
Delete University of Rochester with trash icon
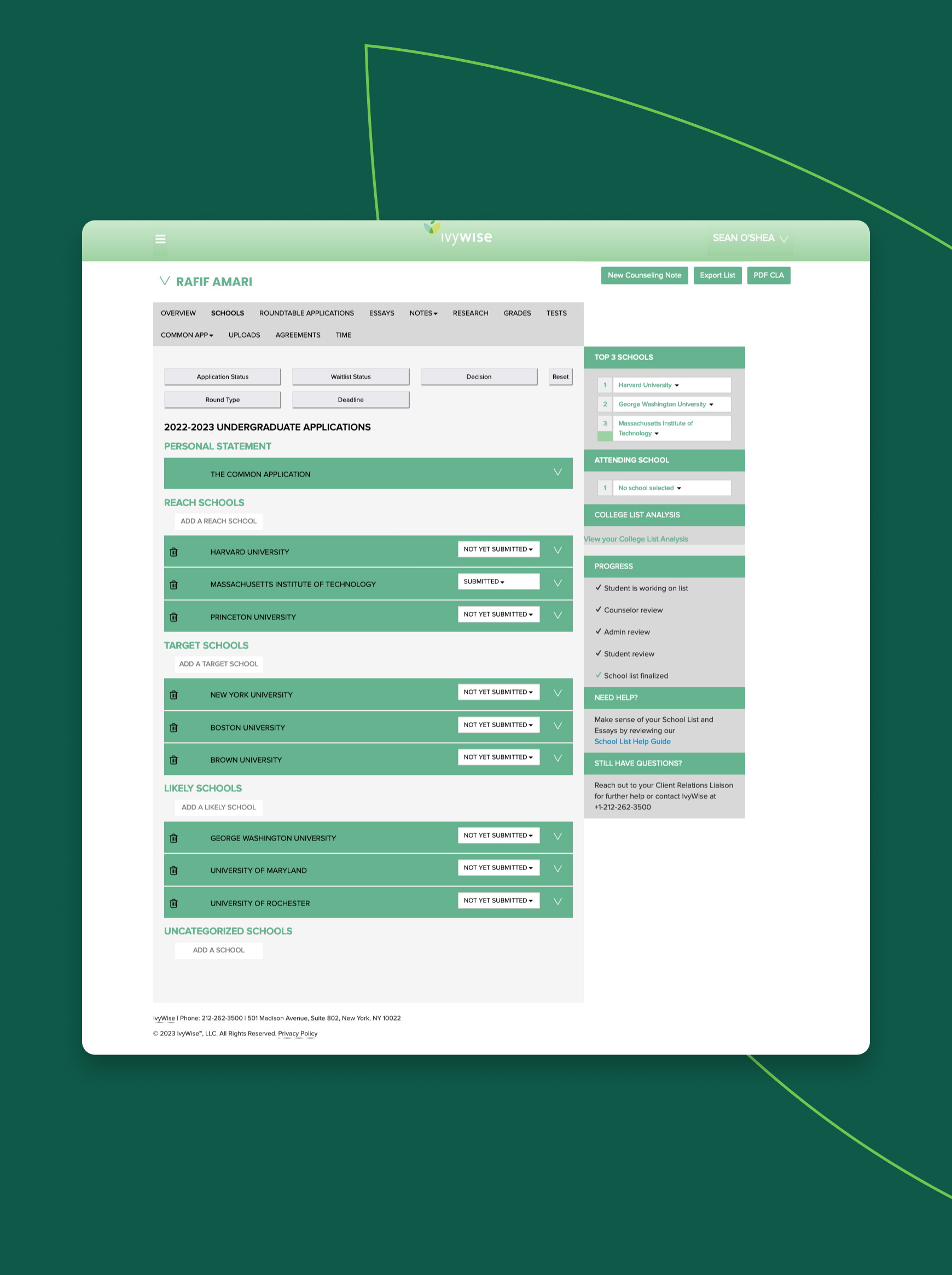[173, 903]
